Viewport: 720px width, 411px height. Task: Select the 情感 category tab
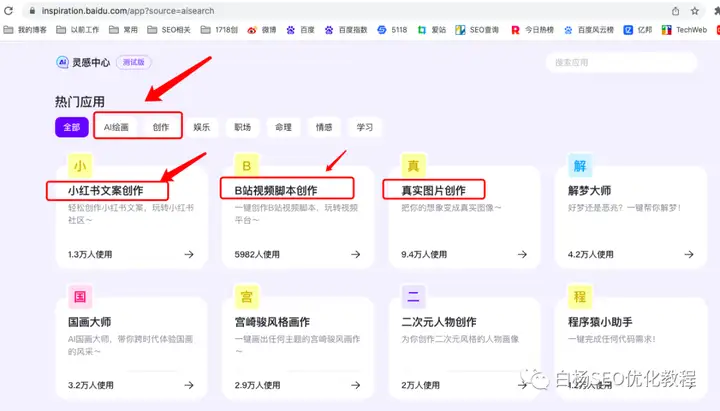324,127
